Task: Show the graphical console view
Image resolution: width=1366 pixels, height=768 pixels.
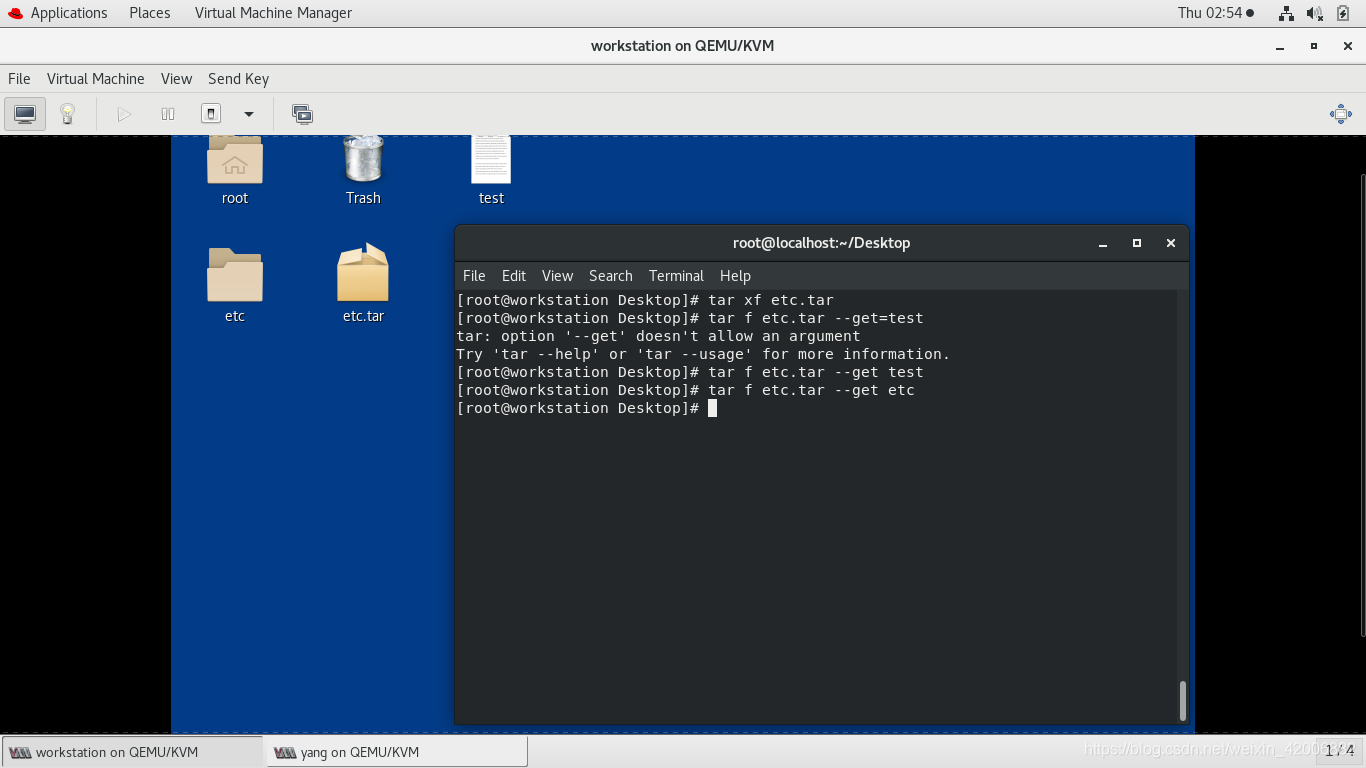Action: pos(25,114)
